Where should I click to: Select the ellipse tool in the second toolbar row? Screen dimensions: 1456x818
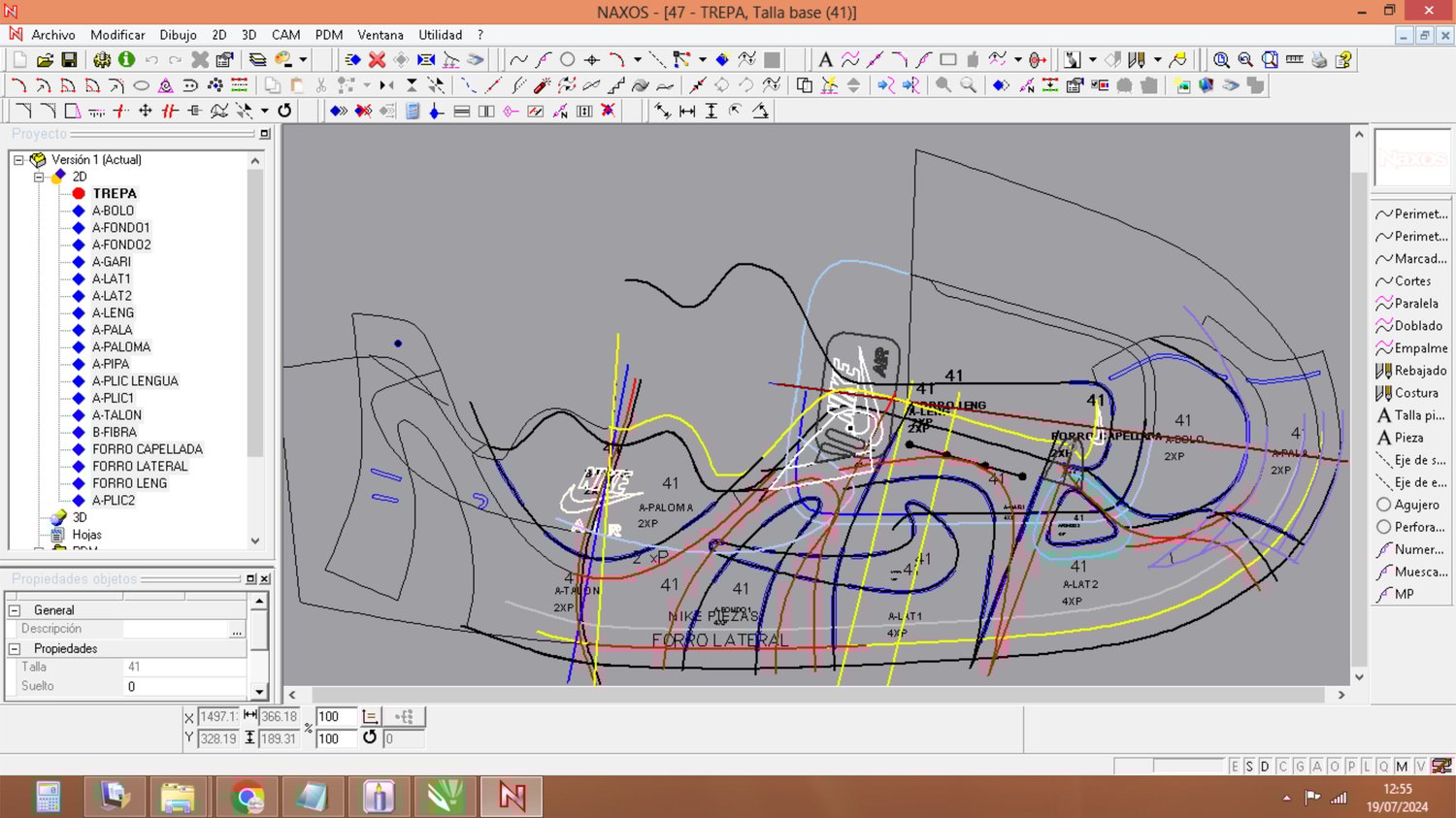pyautogui.click(x=141, y=85)
